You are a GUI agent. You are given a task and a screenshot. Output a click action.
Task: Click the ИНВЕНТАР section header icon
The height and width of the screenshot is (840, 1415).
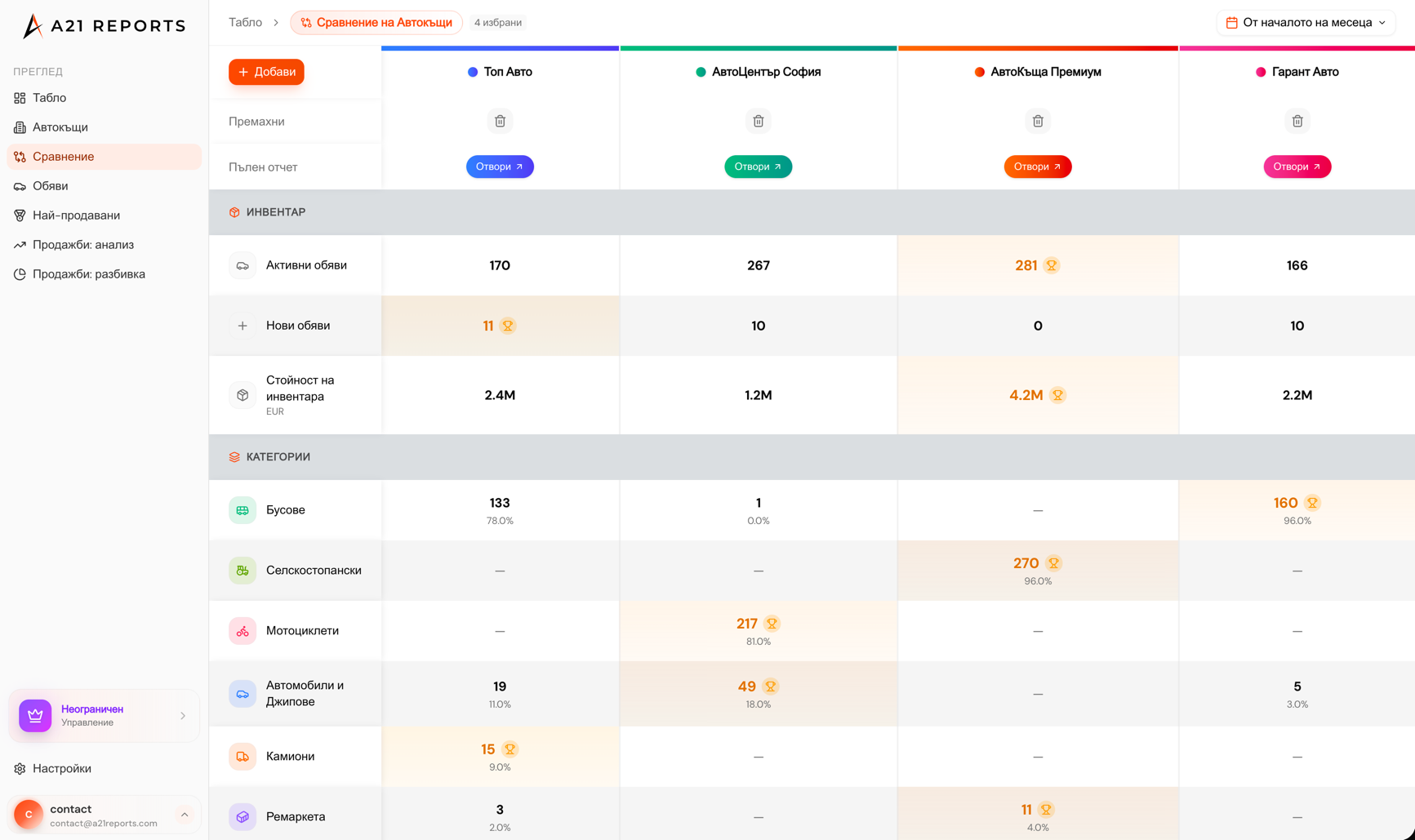click(234, 211)
